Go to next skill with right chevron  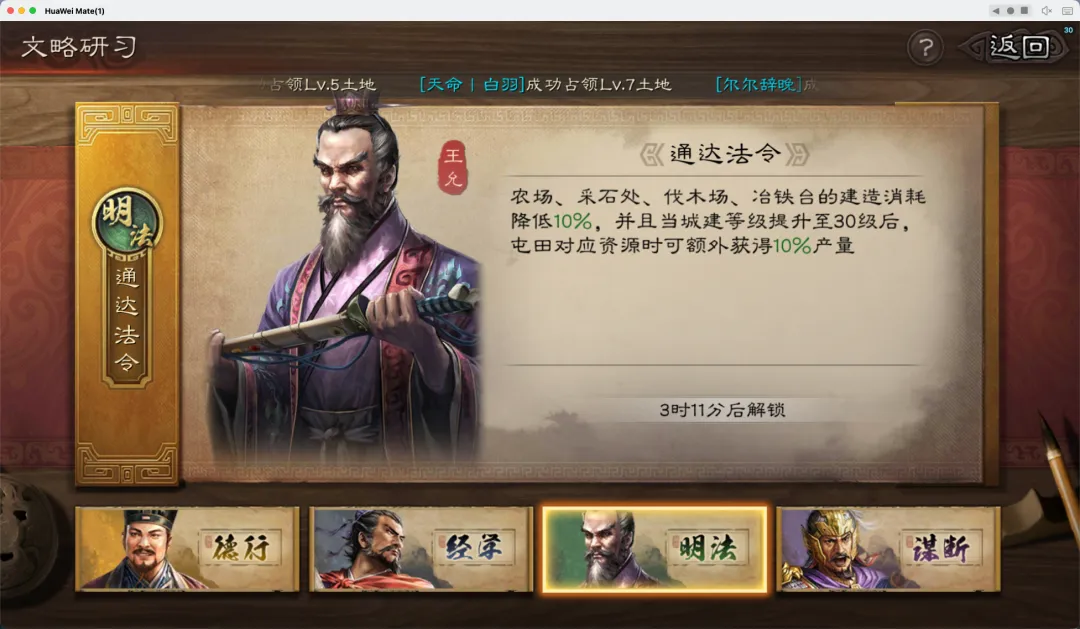click(x=798, y=154)
